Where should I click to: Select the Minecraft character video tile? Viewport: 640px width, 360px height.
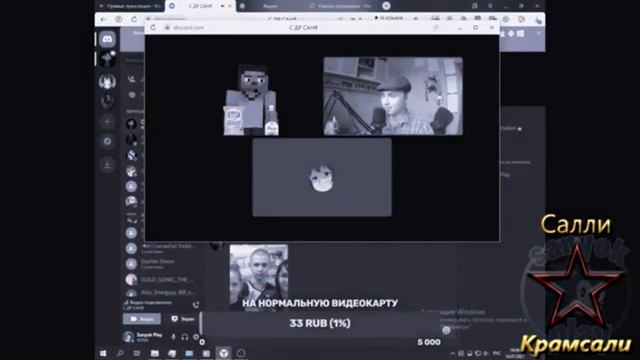tap(251, 99)
